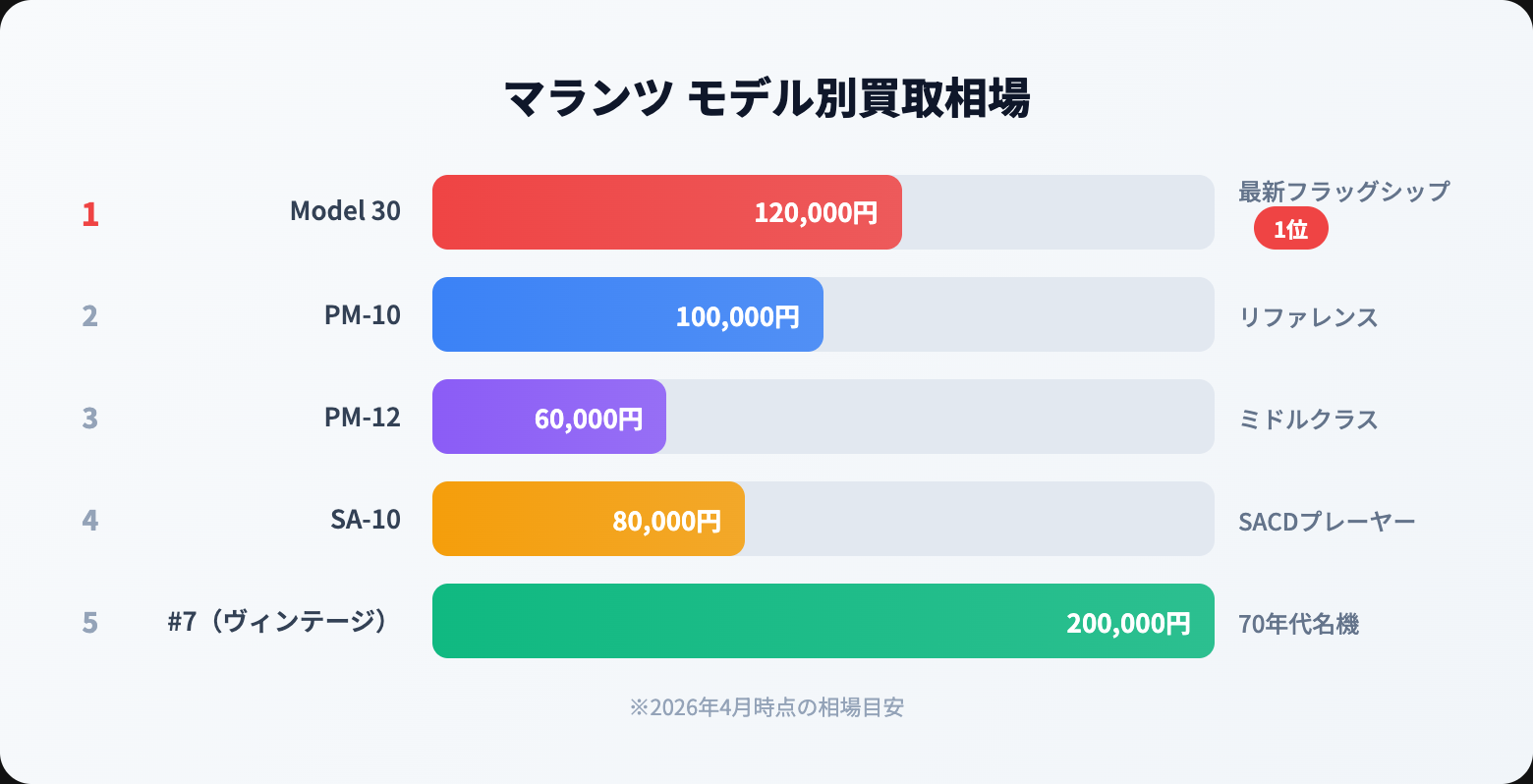Click the red Model 30 price bar
The image size is (1533, 784).
coord(666,212)
